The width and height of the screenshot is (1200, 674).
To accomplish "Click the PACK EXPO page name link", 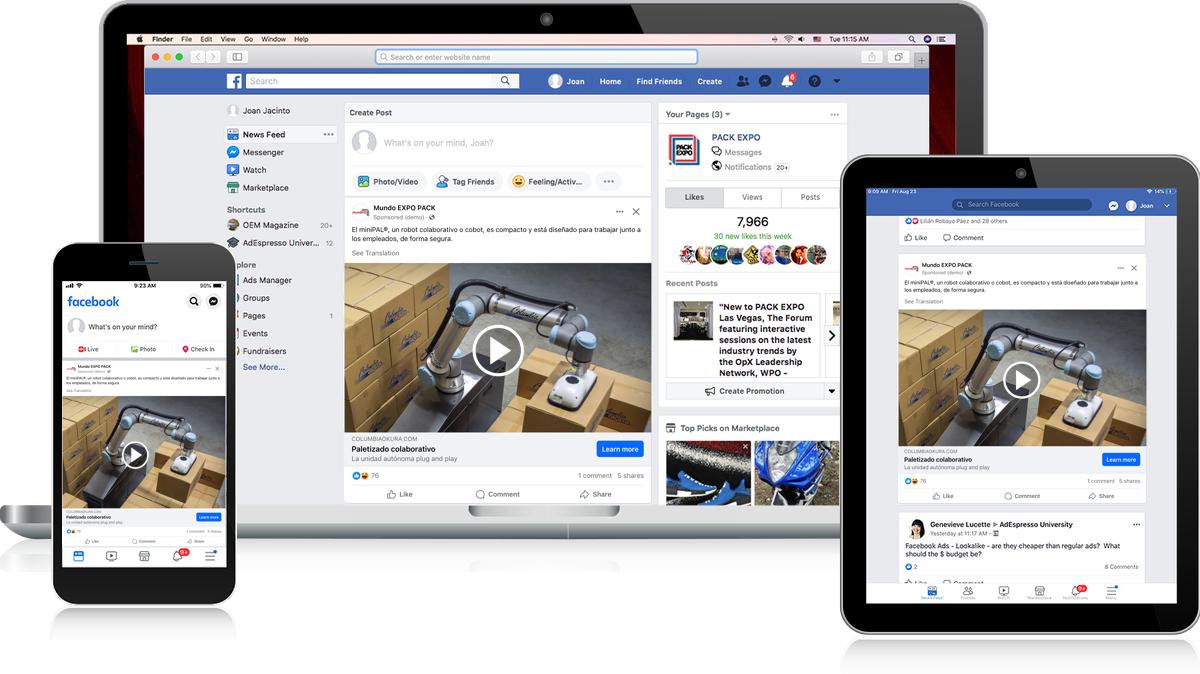I will pyautogui.click(x=736, y=137).
